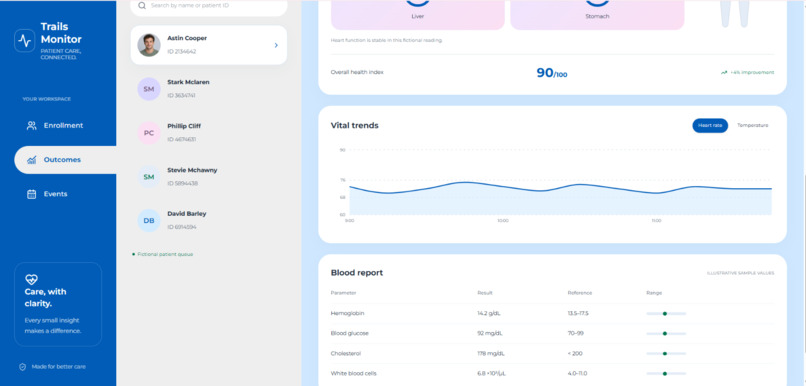Open the Enrollment workspace section
The height and width of the screenshot is (386, 806).
pos(65,125)
